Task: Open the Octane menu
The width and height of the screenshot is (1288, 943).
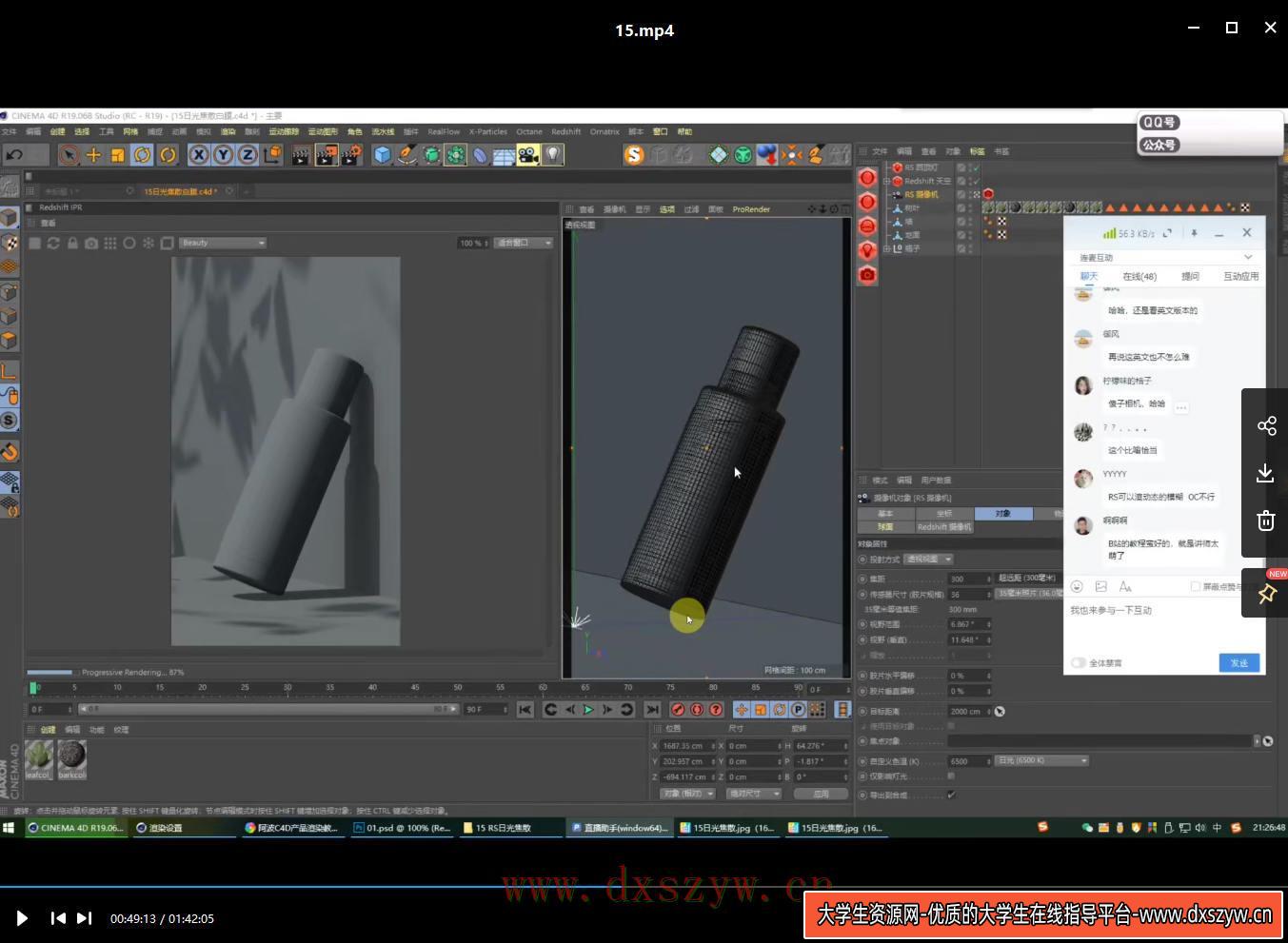Action: tap(529, 132)
